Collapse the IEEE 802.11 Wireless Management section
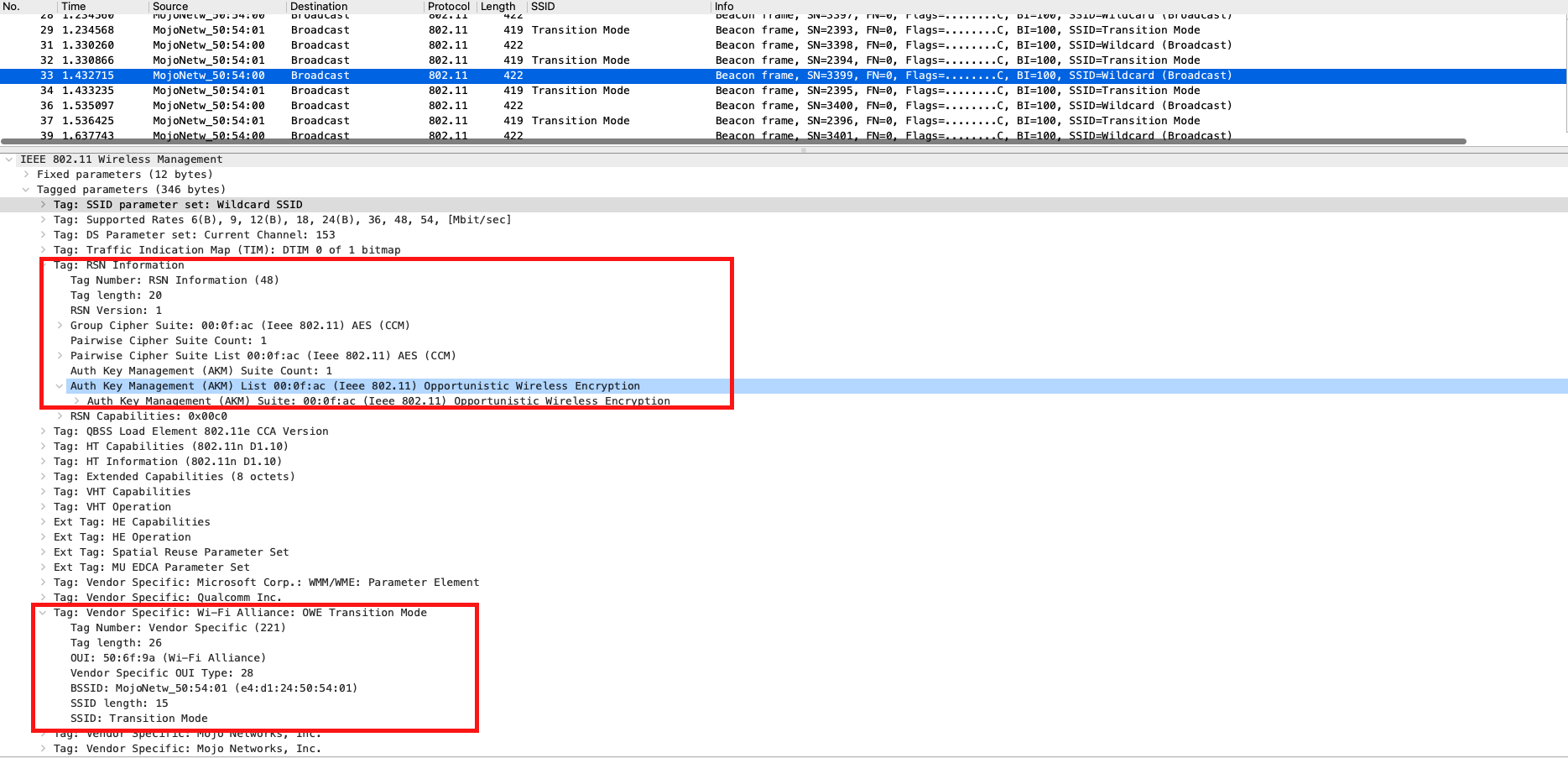The image size is (1568, 758). point(10,159)
